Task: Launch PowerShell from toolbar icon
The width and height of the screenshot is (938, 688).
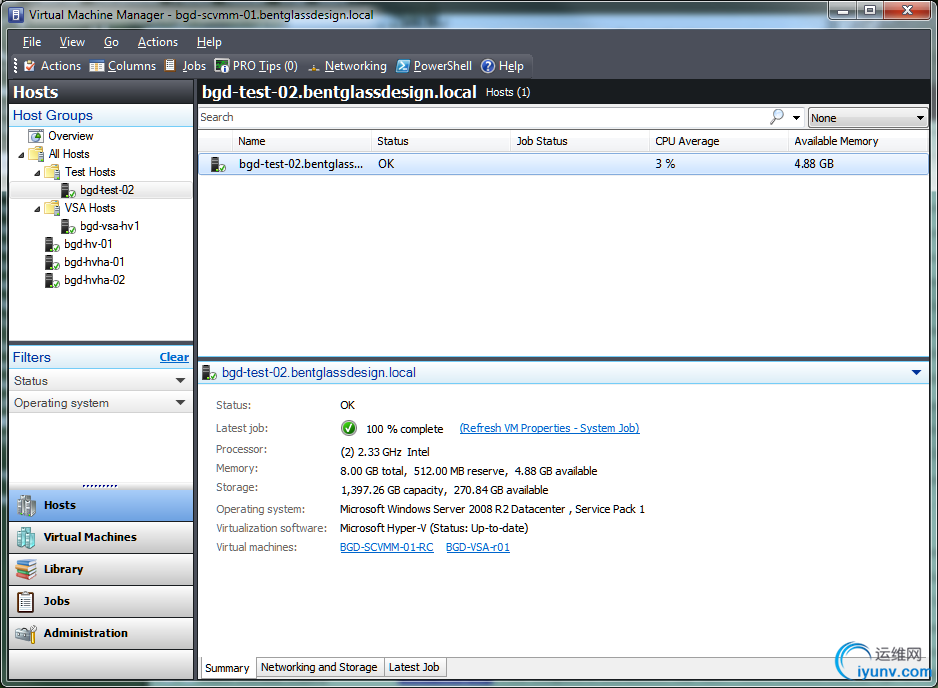Action: click(403, 66)
